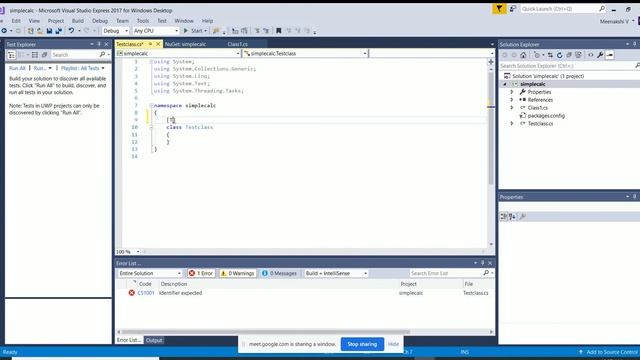Click the Navigate Backward toolbar icon
The image size is (640, 360).
point(4,31)
